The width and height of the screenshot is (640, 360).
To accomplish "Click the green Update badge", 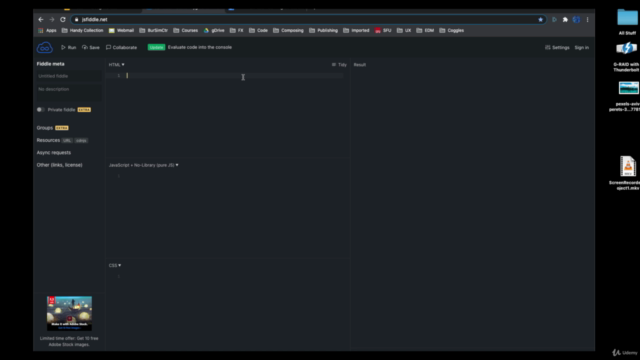I will coord(156,47).
